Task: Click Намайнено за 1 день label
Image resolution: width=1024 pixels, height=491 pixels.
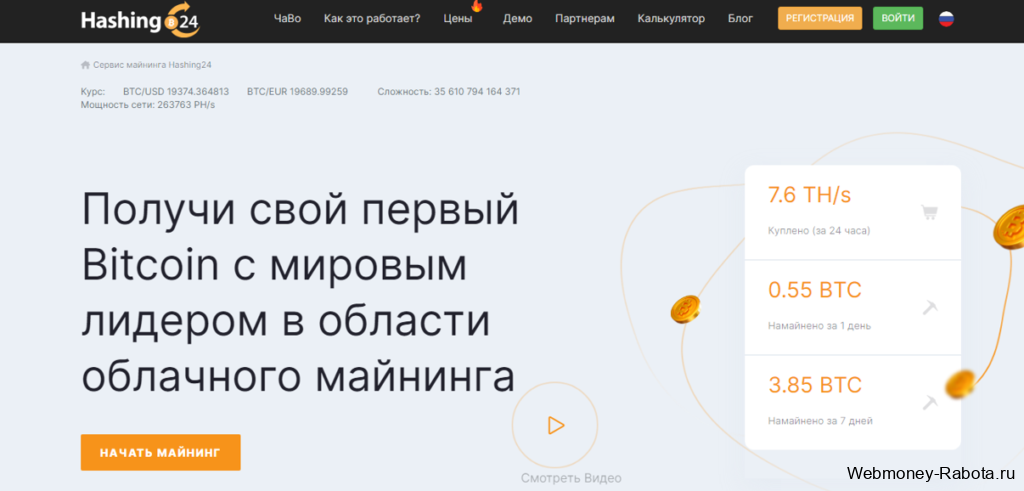Action: (819, 326)
